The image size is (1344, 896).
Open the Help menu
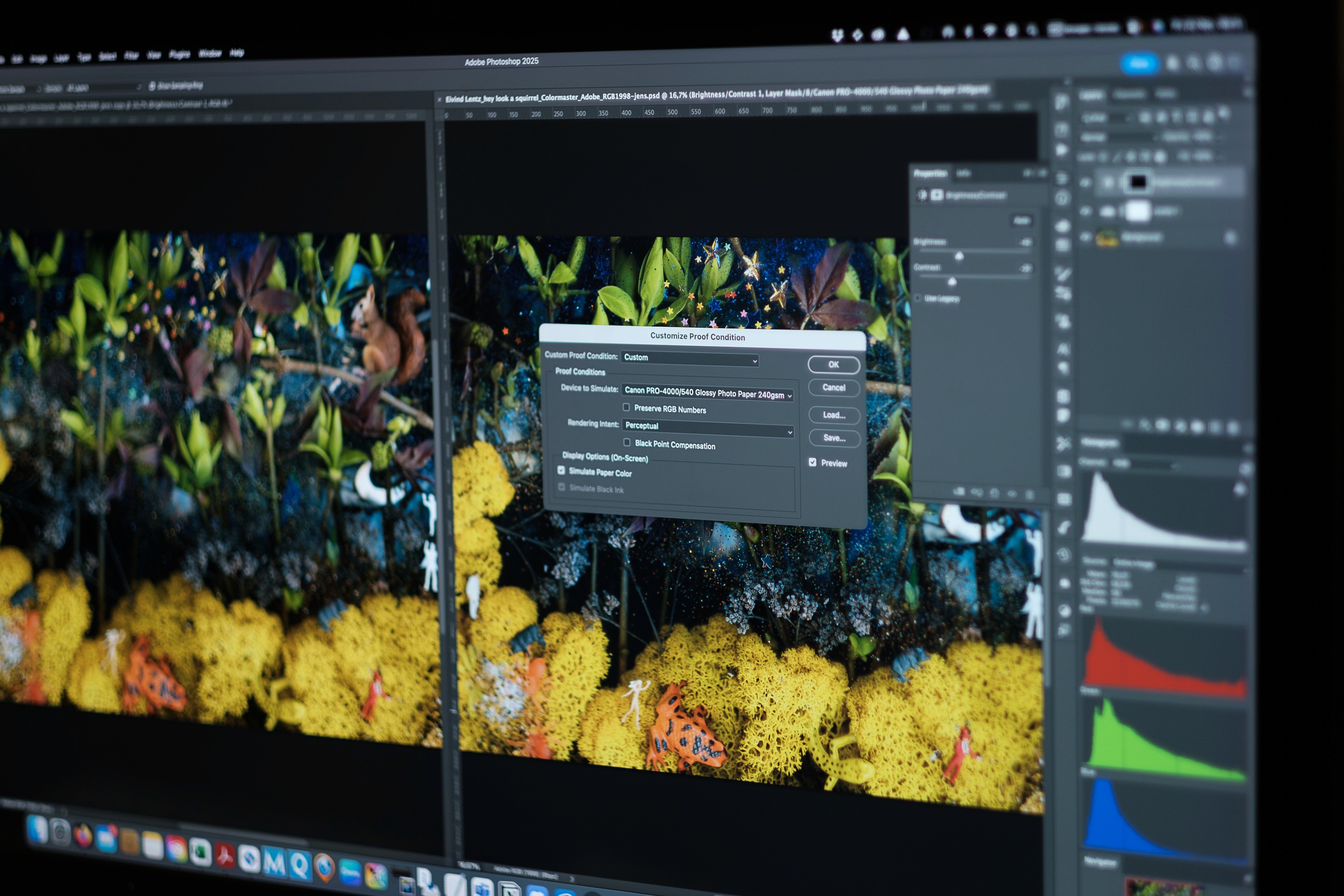coord(237,53)
